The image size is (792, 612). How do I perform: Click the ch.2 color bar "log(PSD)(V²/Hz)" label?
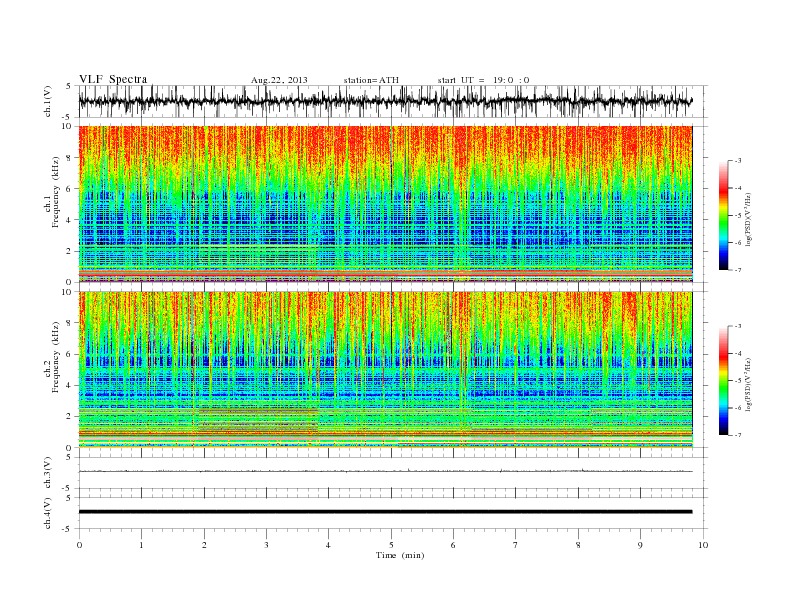click(748, 384)
